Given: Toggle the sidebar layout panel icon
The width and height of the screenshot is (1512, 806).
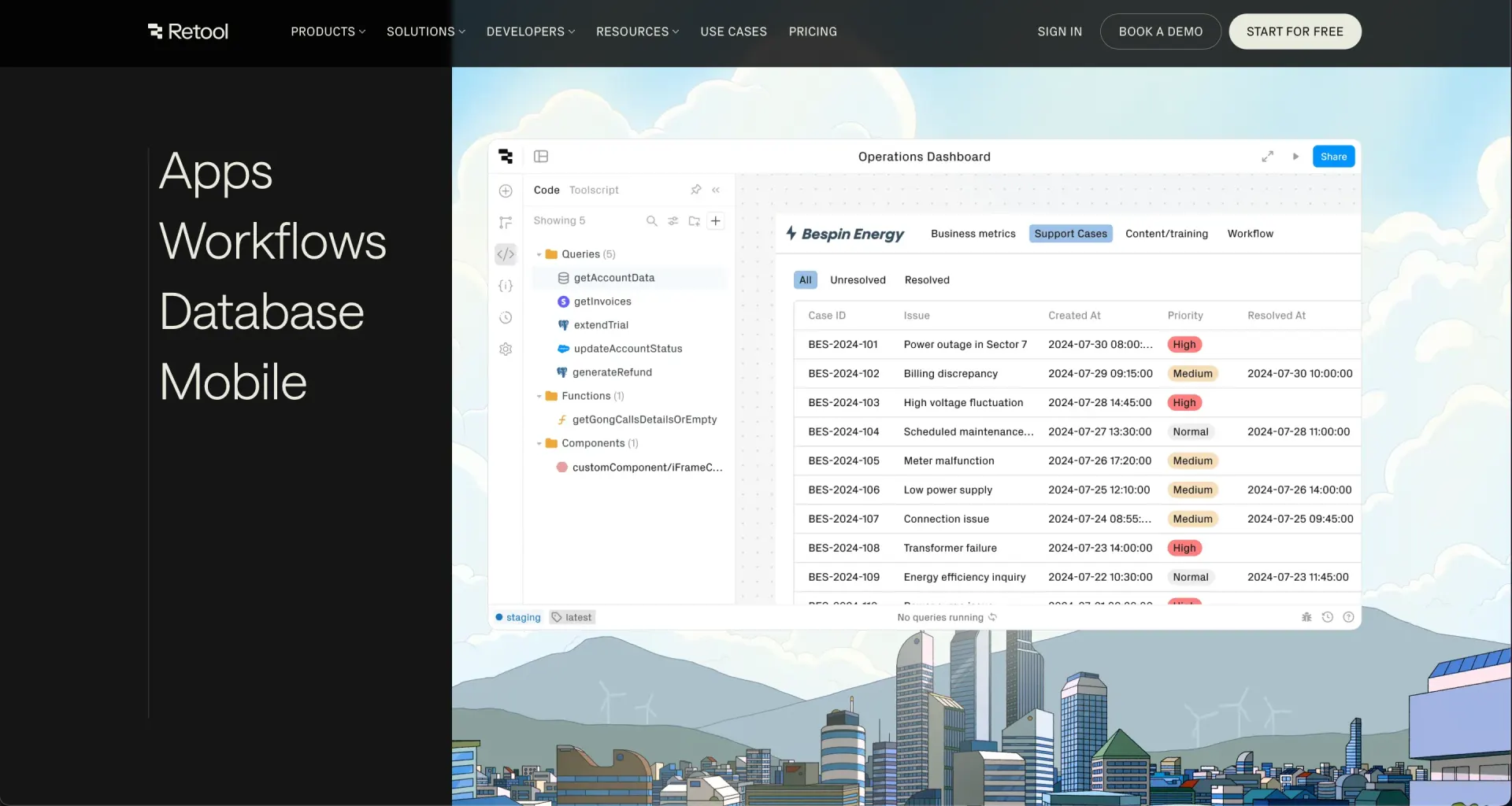Looking at the screenshot, I should tap(541, 157).
